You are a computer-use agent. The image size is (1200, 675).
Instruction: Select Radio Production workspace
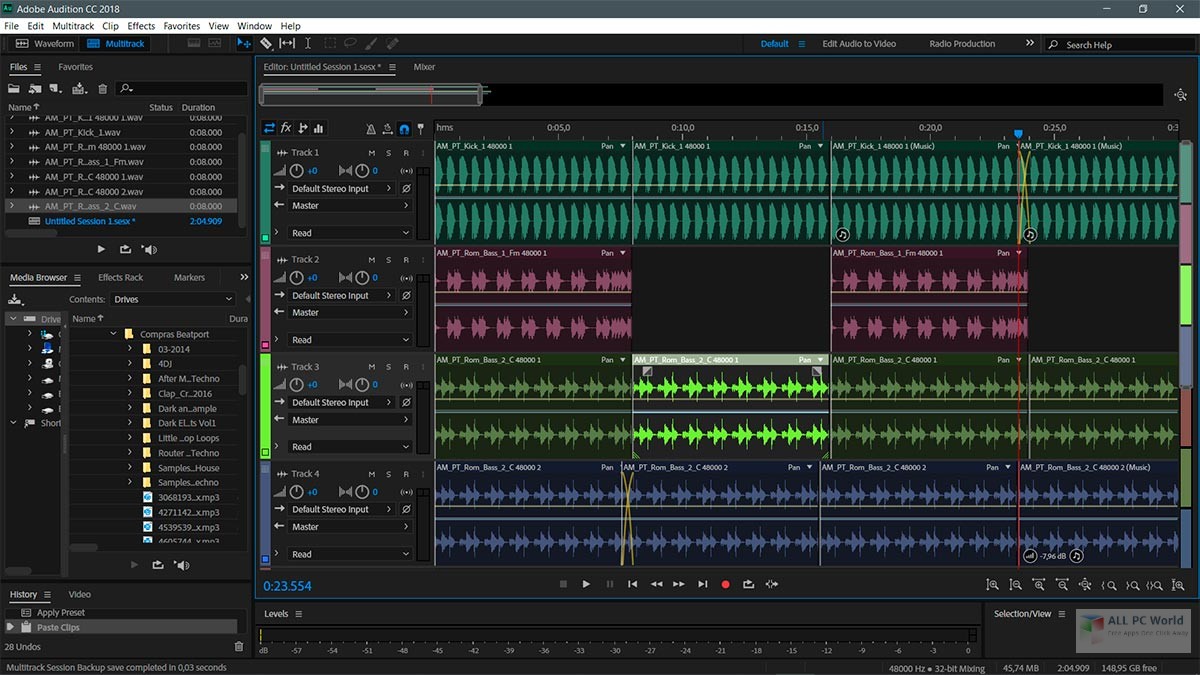[x=962, y=44]
